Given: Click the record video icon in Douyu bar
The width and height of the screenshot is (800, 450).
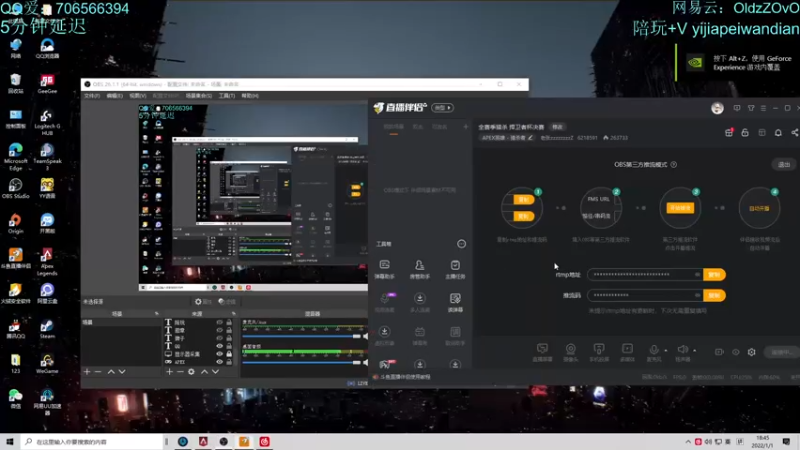Looking at the screenshot, I should click(719, 352).
